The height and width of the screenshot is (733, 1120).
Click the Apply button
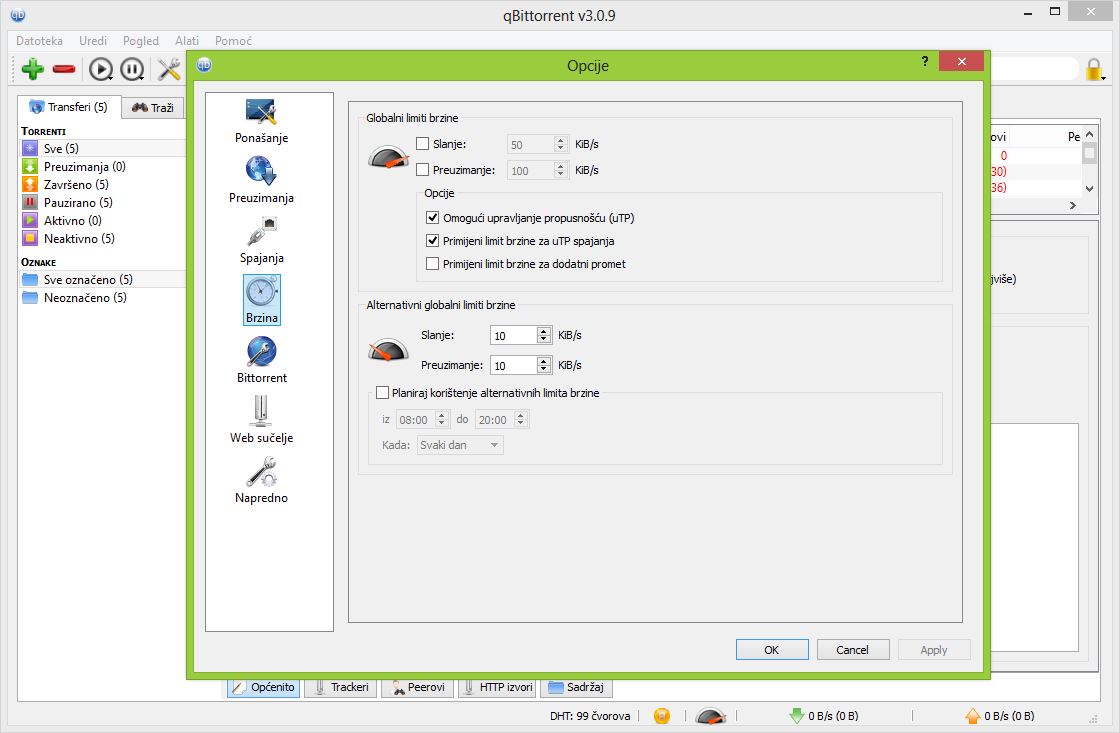pos(934,649)
